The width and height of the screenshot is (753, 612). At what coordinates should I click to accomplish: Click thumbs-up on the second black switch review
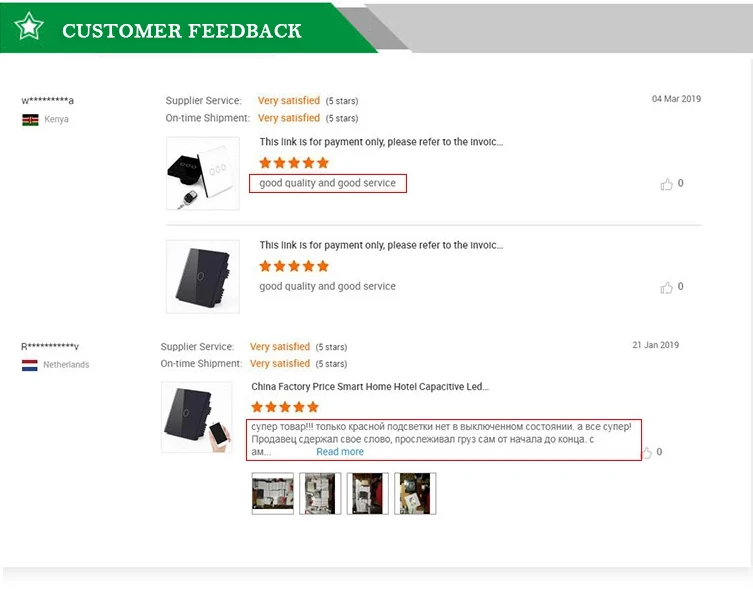pyautogui.click(x=667, y=287)
